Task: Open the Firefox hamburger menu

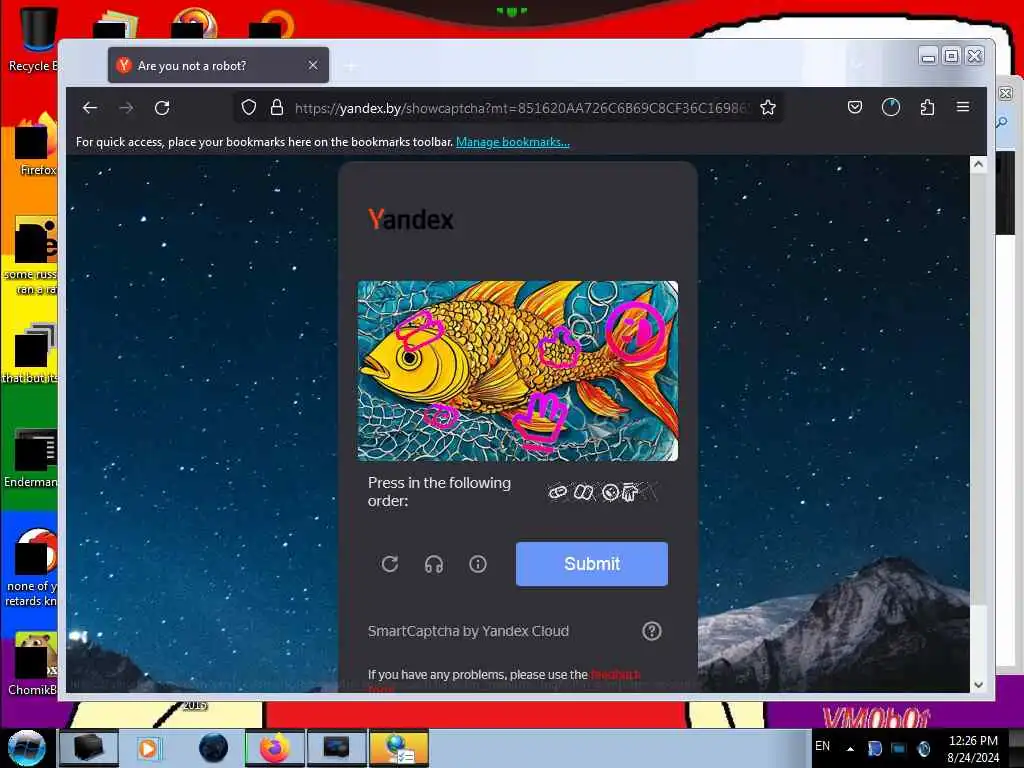Action: click(963, 106)
